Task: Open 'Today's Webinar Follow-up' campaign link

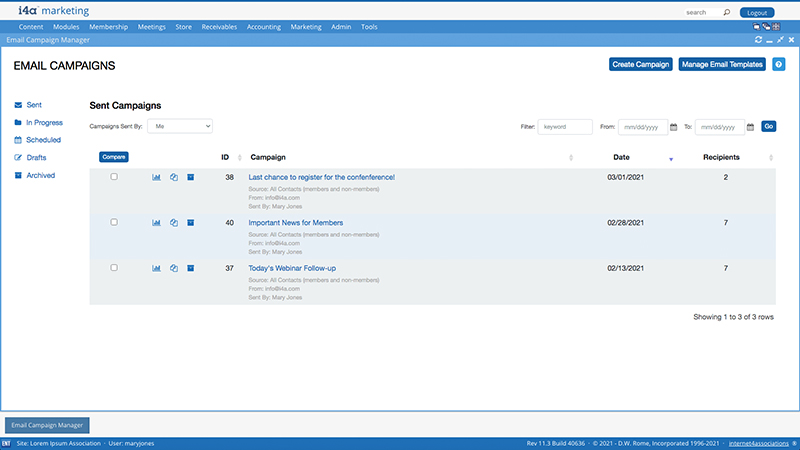Action: 292,268
